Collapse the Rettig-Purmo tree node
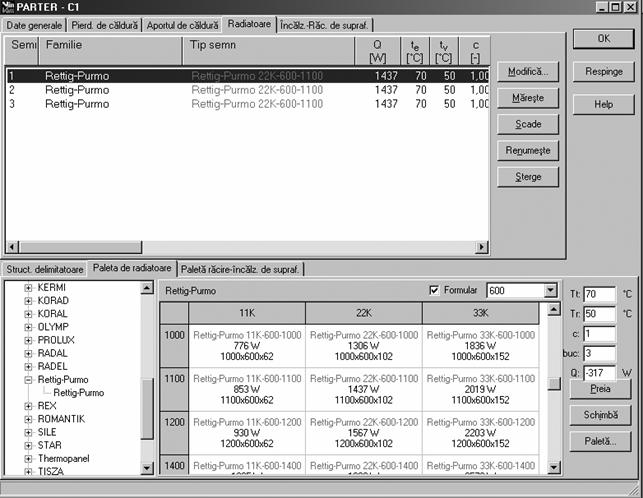This screenshot has height=498, width=643. coord(29,380)
